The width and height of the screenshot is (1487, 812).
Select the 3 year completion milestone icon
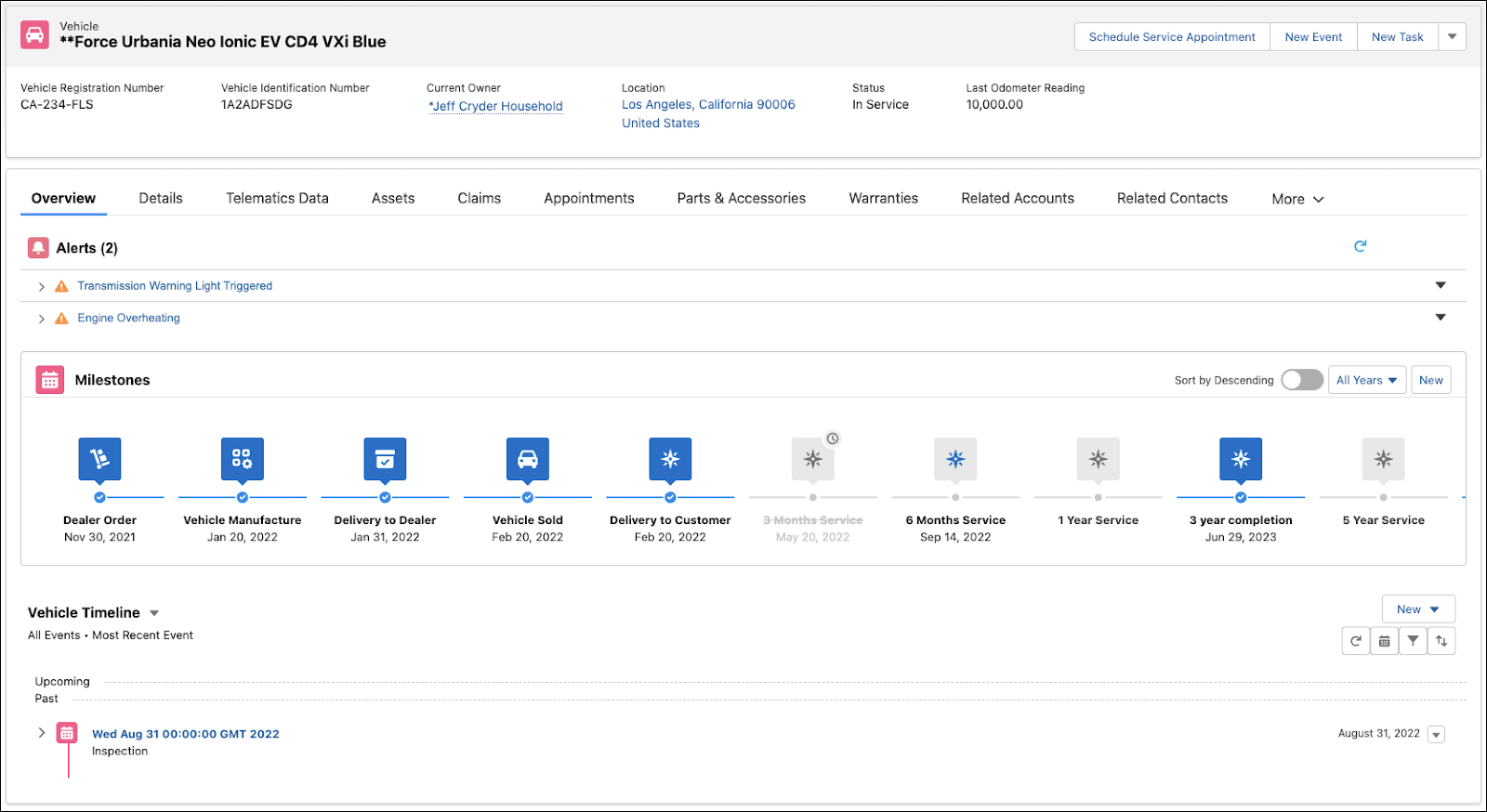click(x=1241, y=459)
